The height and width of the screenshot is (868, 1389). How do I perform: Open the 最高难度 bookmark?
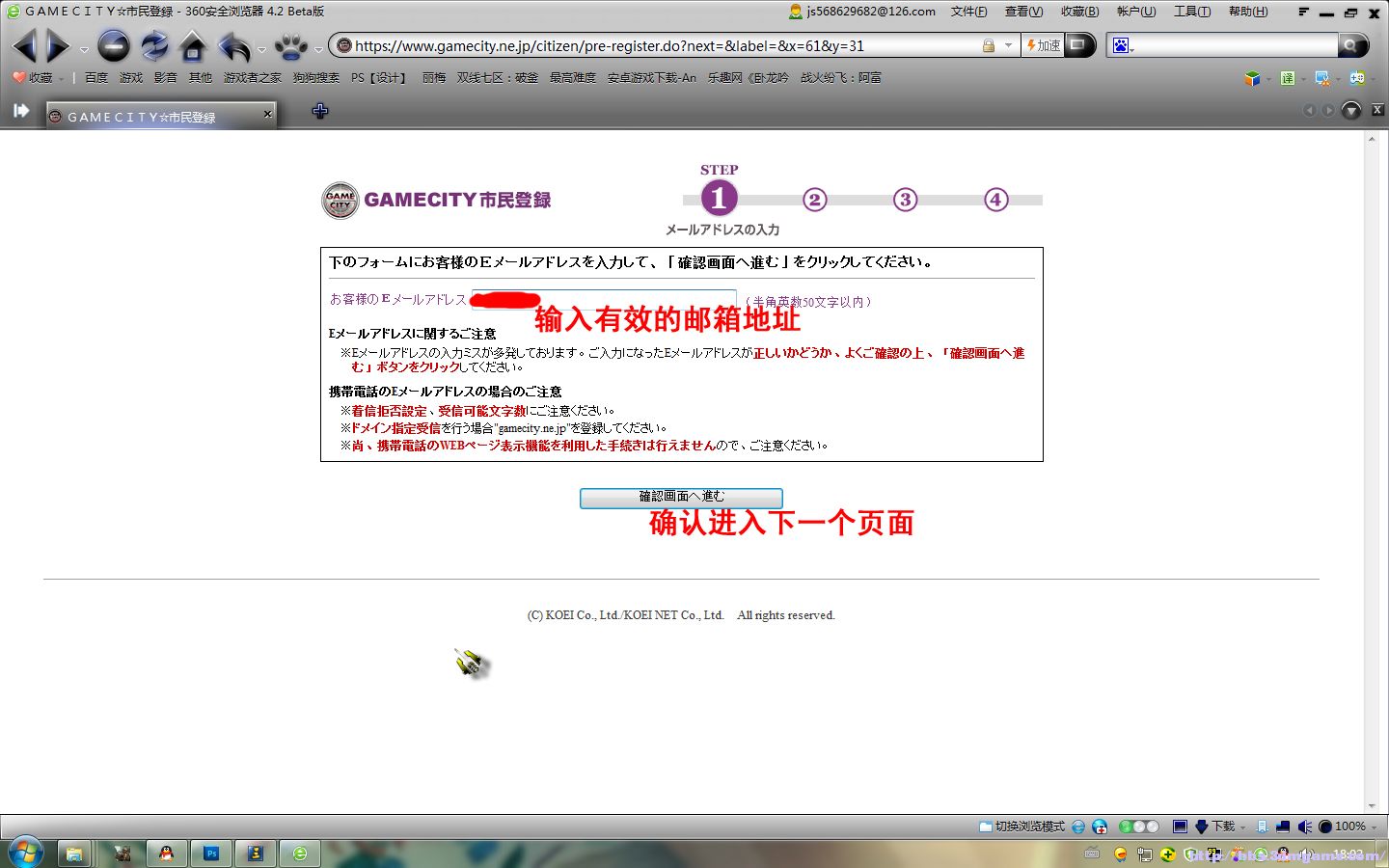coord(572,77)
